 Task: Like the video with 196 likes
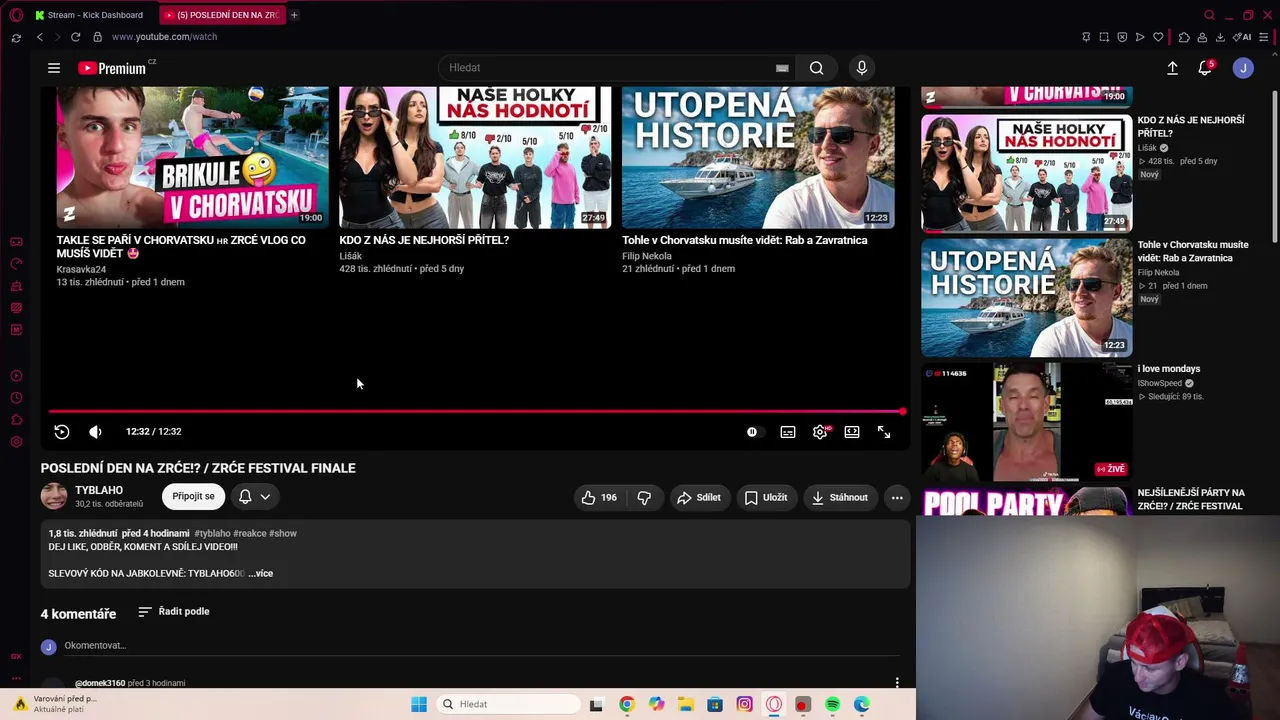599,497
